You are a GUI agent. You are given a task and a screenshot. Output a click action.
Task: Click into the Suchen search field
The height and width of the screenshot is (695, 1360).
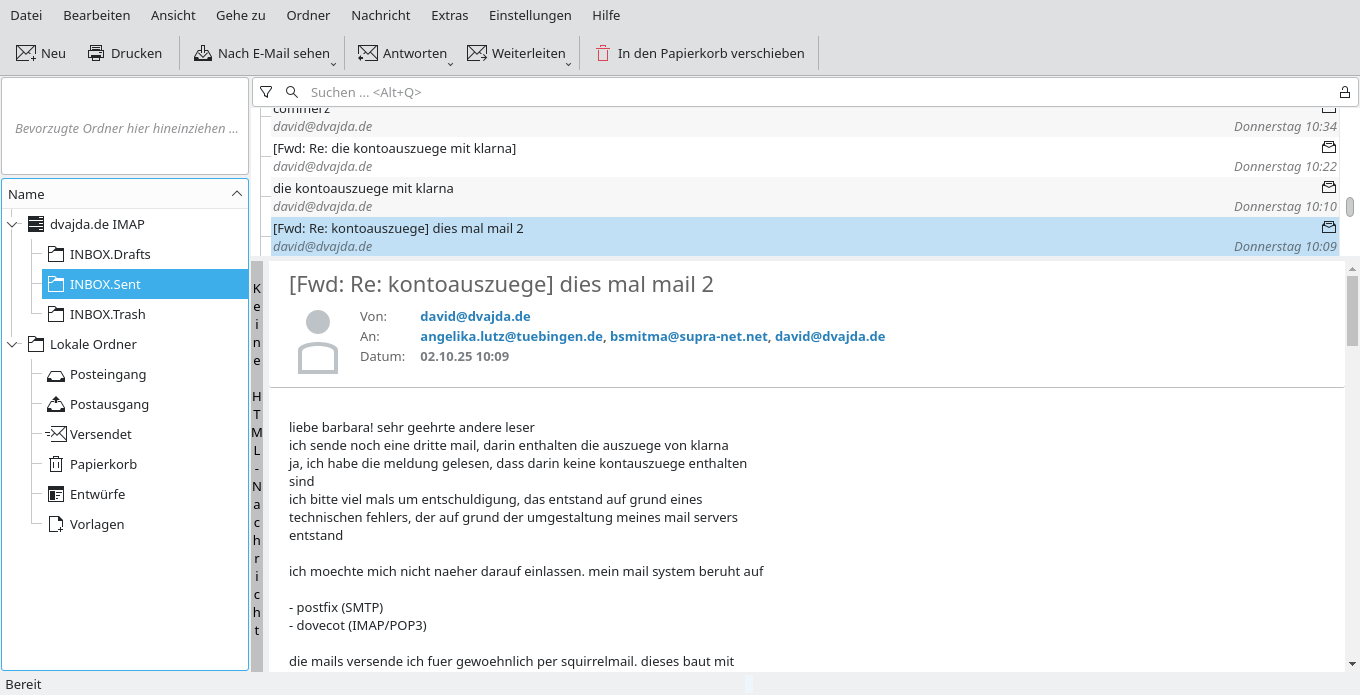click(800, 92)
